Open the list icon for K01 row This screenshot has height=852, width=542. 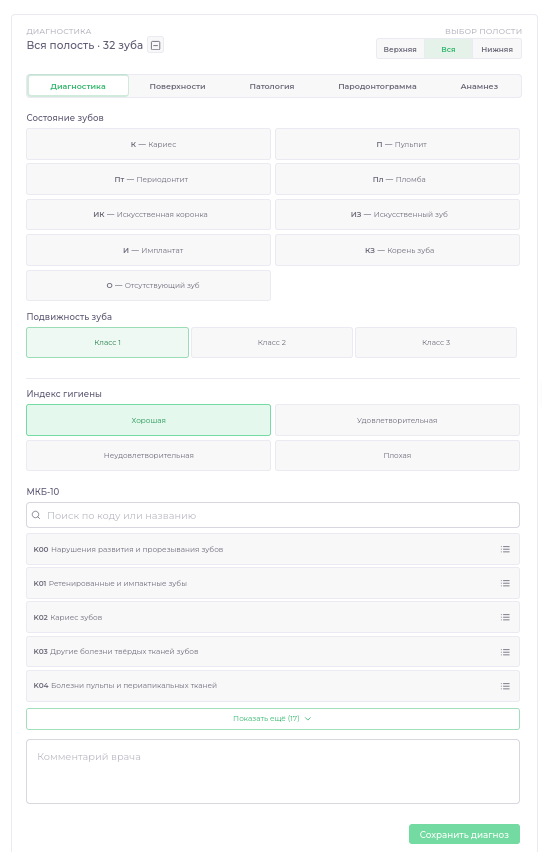tap(505, 583)
